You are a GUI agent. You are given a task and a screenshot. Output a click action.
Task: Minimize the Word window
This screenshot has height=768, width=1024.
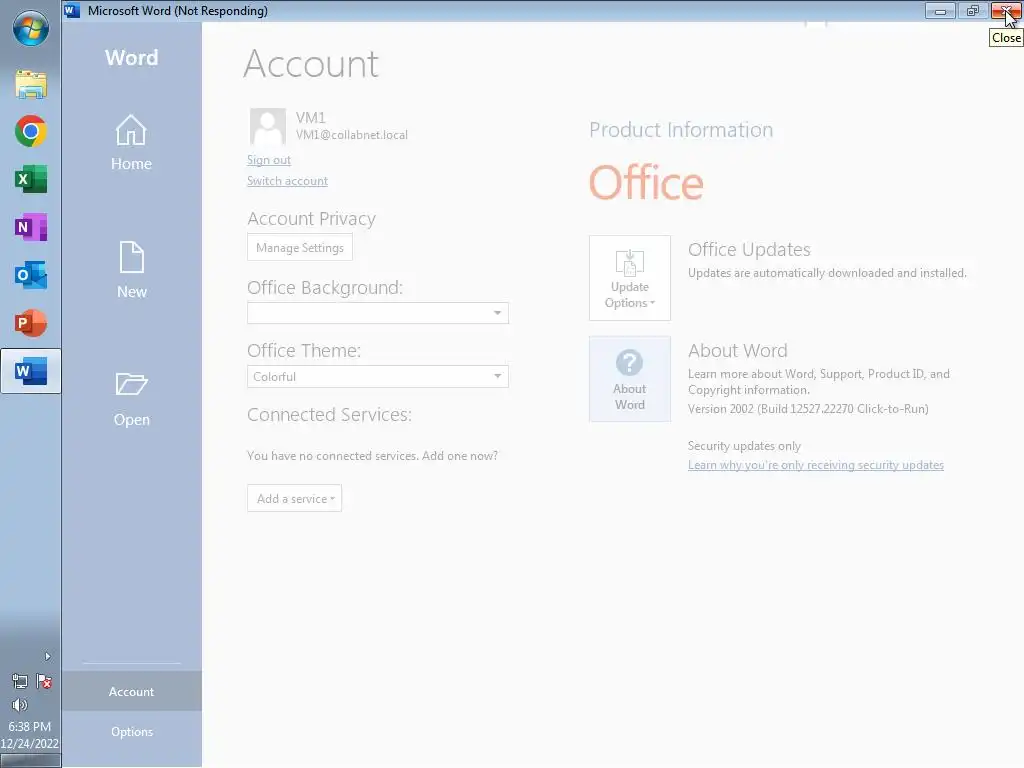940,10
